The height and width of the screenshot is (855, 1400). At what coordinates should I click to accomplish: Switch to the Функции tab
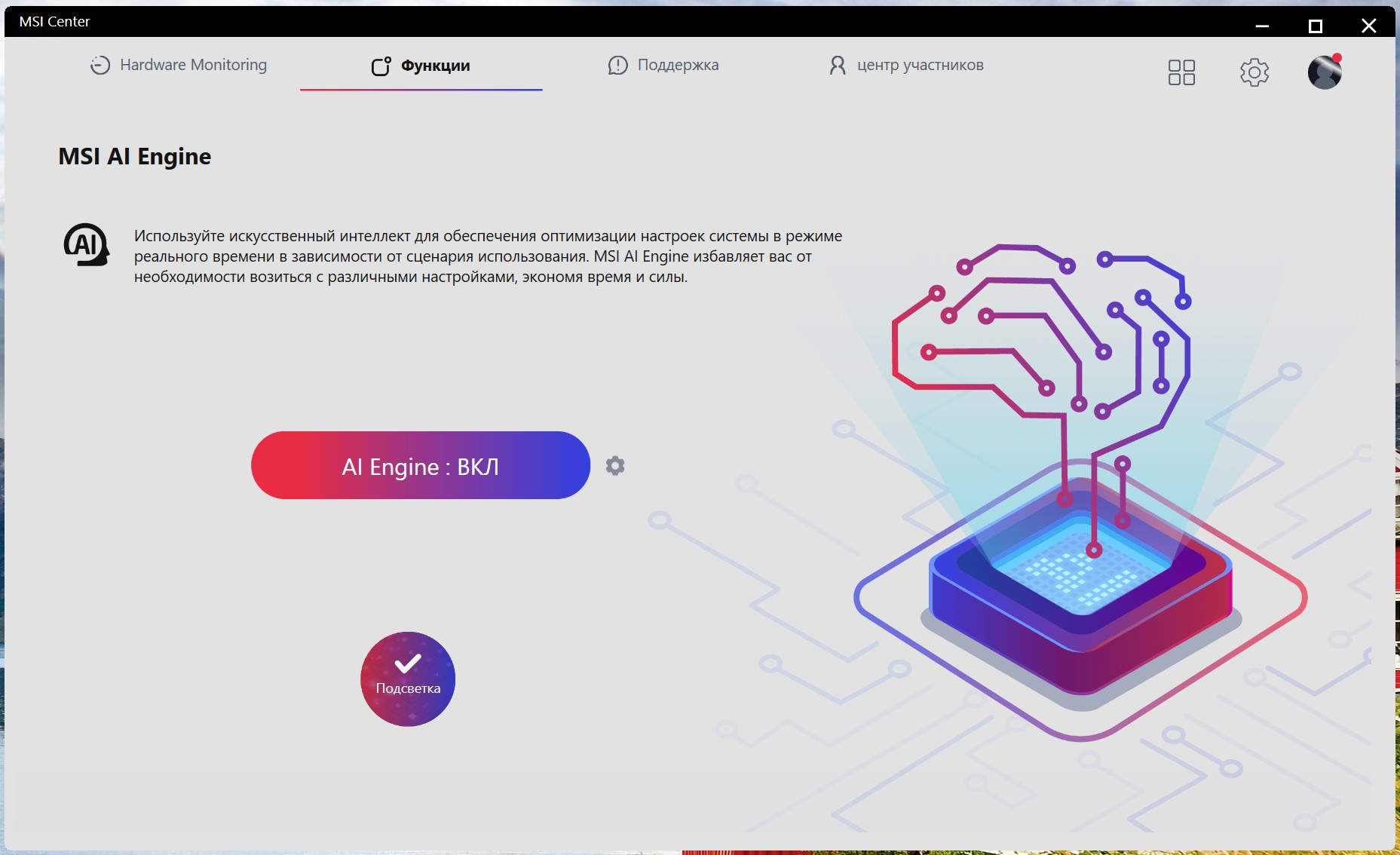click(x=421, y=66)
